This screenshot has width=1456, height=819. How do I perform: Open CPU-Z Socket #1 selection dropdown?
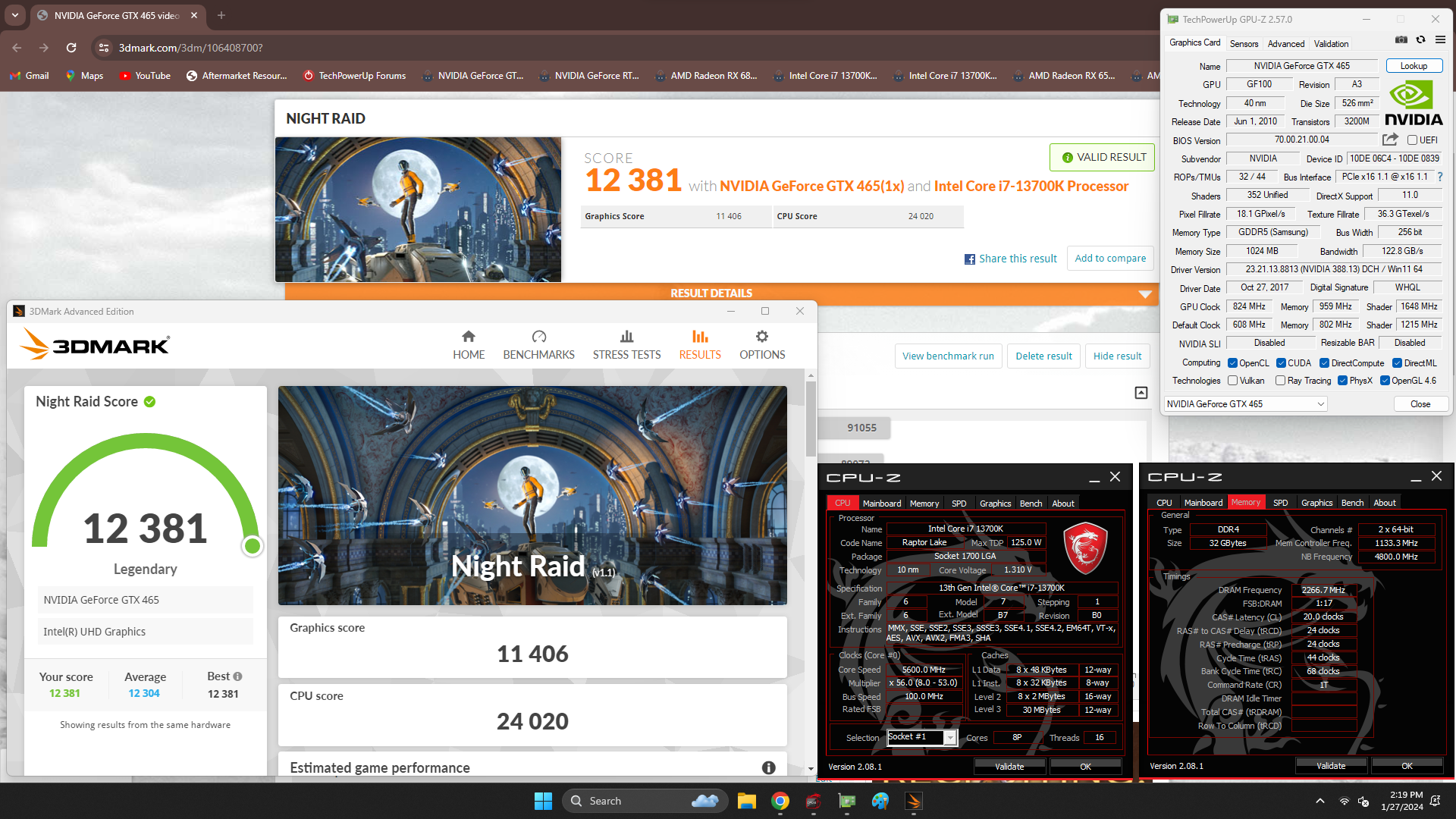click(x=949, y=737)
